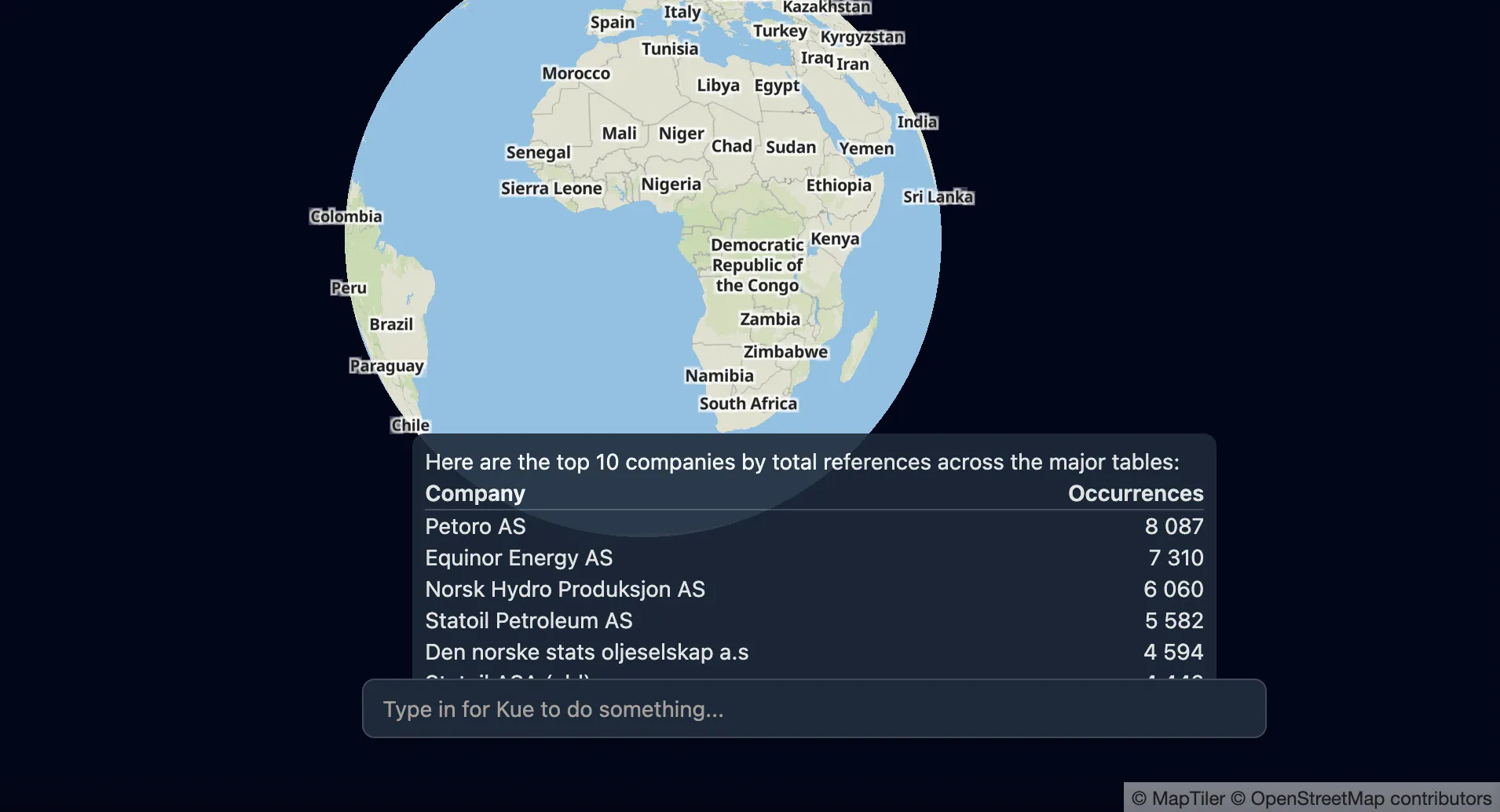Click the Turkey map label
This screenshot has height=812, width=1500.
pyautogui.click(x=780, y=31)
